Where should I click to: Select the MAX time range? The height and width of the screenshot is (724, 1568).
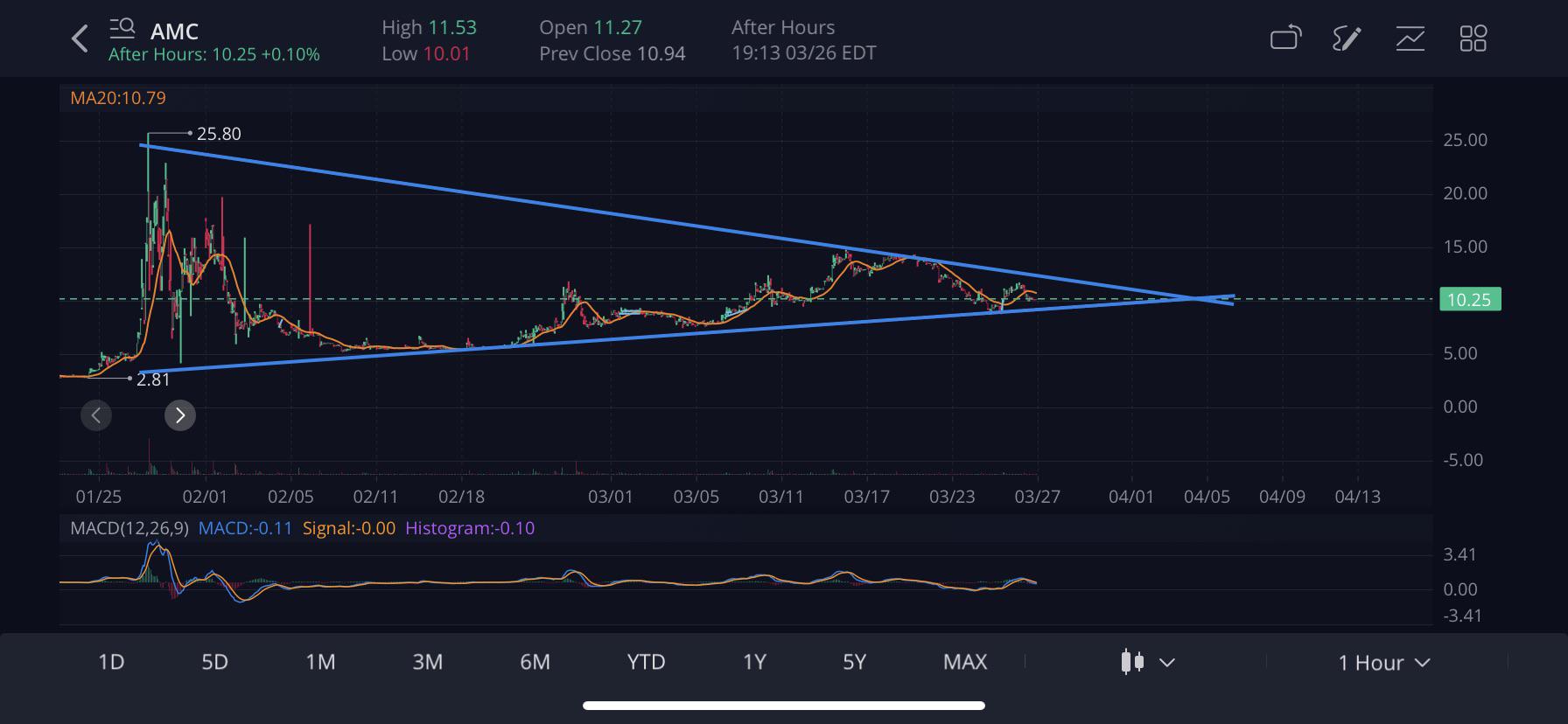click(965, 662)
